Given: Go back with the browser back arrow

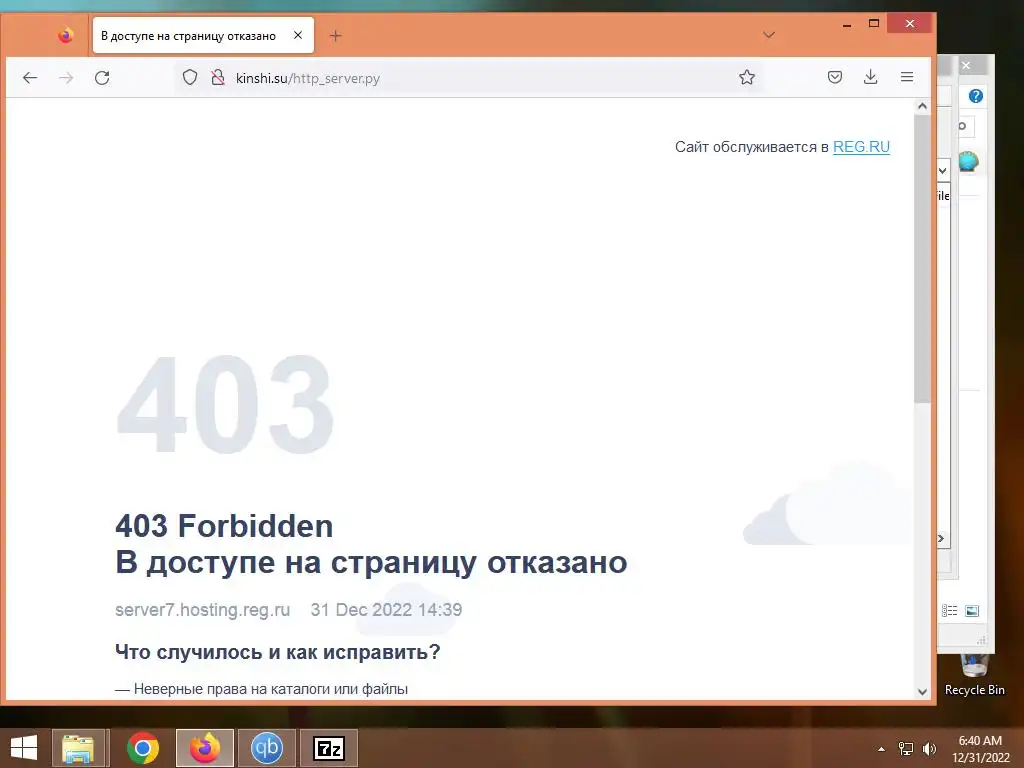Looking at the screenshot, I should coord(30,78).
